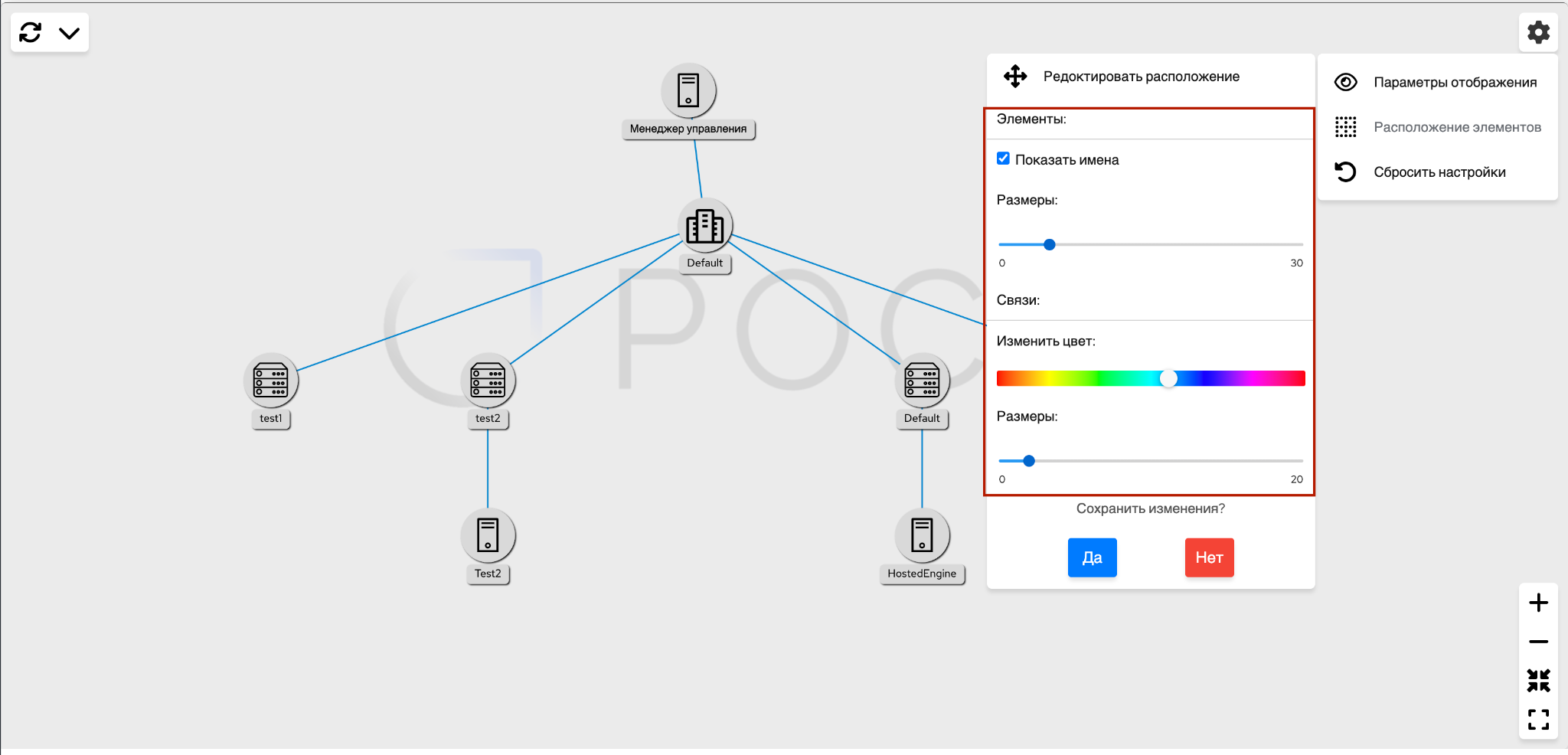Click the test1 cluster node icon
The image size is (1568, 755).
(x=271, y=381)
